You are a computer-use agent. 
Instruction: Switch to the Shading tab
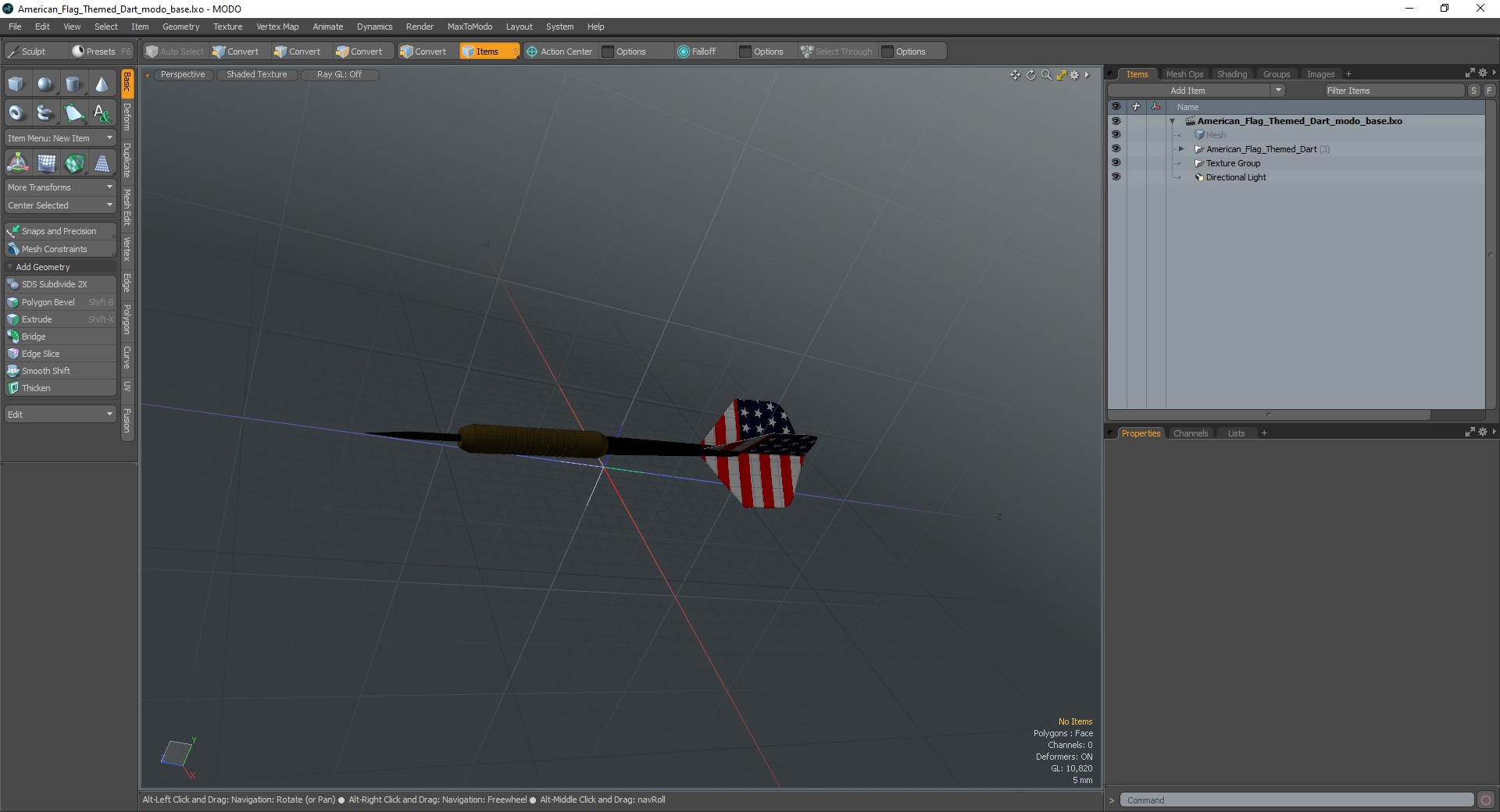tap(1231, 74)
